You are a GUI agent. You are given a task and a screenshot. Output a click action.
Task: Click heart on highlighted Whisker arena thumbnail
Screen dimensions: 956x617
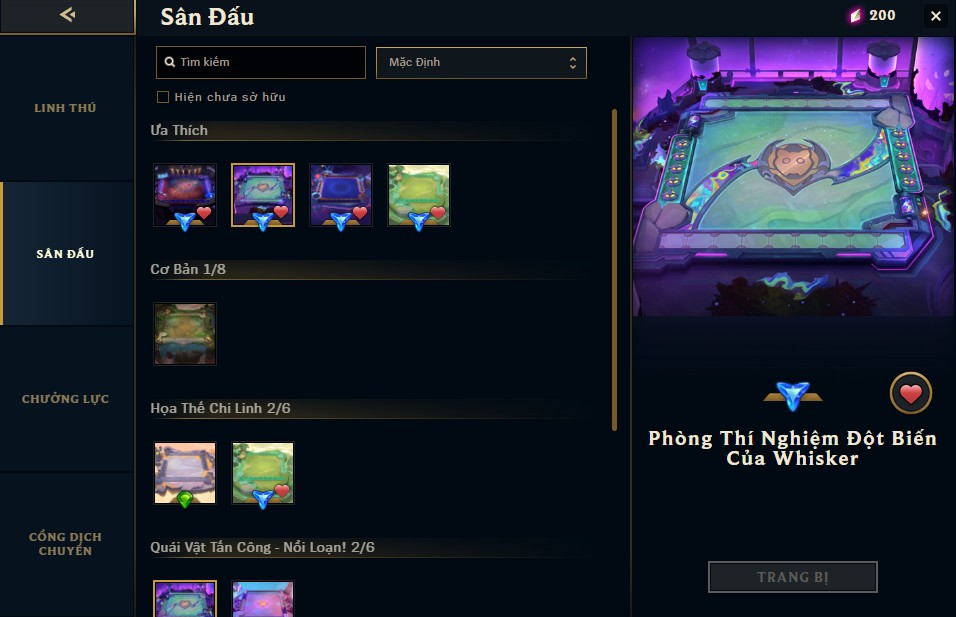click(281, 212)
